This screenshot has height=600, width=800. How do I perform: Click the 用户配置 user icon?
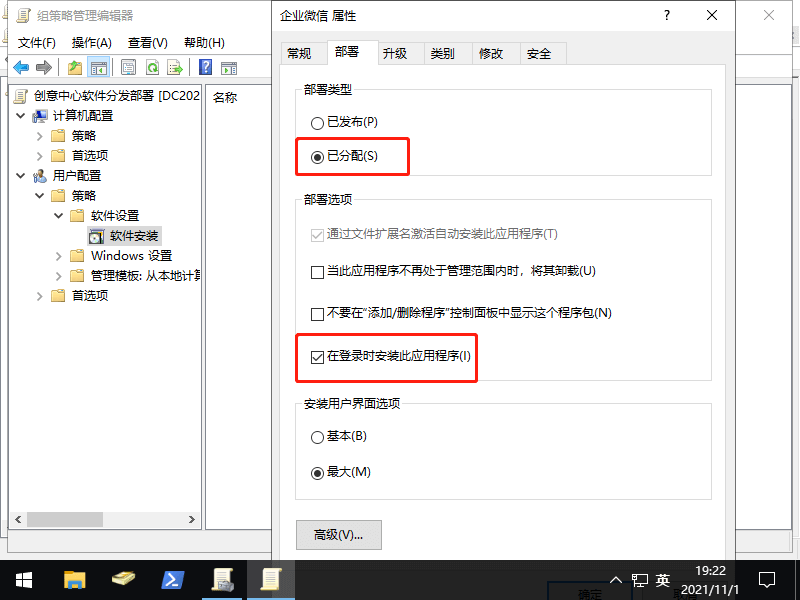tap(40, 176)
